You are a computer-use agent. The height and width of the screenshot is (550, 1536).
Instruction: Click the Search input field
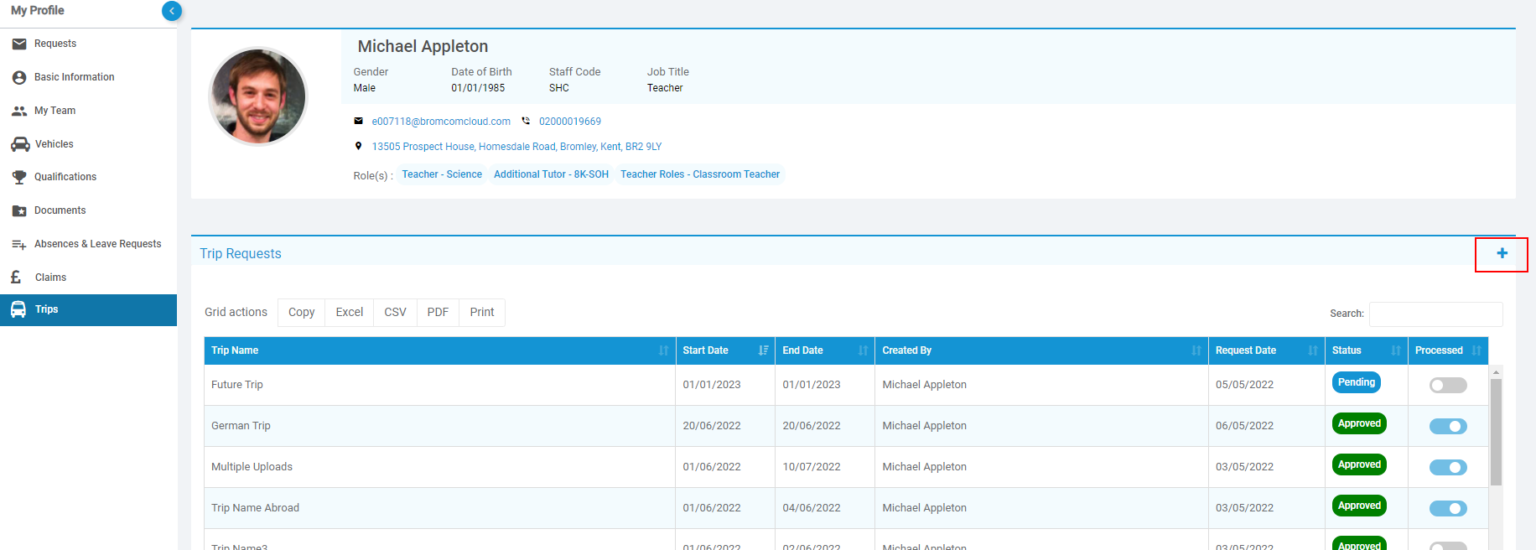point(1435,314)
